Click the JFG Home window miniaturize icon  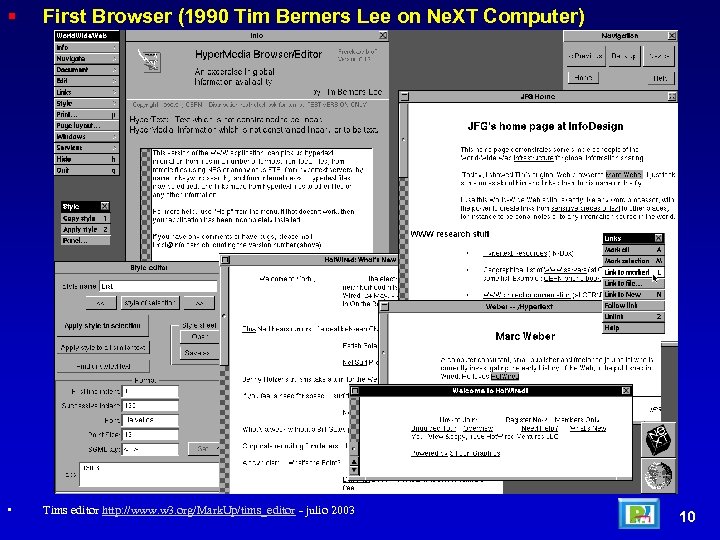[x=405, y=96]
